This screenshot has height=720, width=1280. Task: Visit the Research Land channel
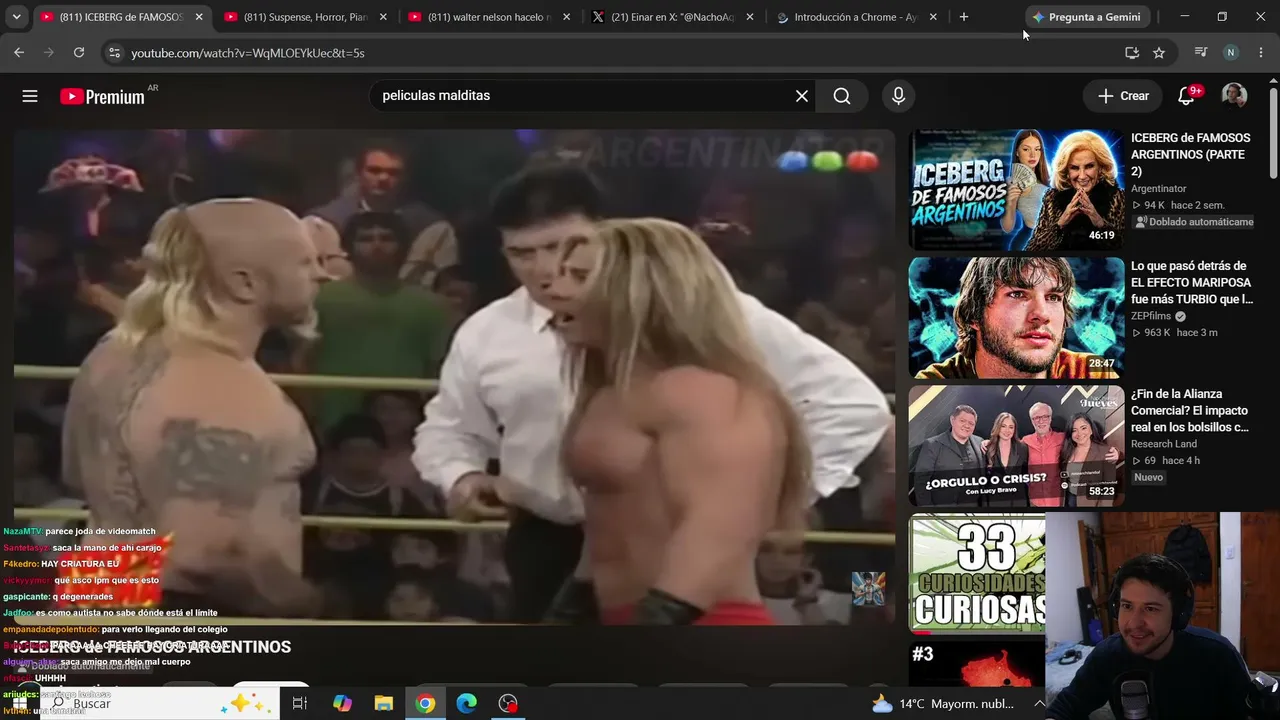pos(1164,444)
